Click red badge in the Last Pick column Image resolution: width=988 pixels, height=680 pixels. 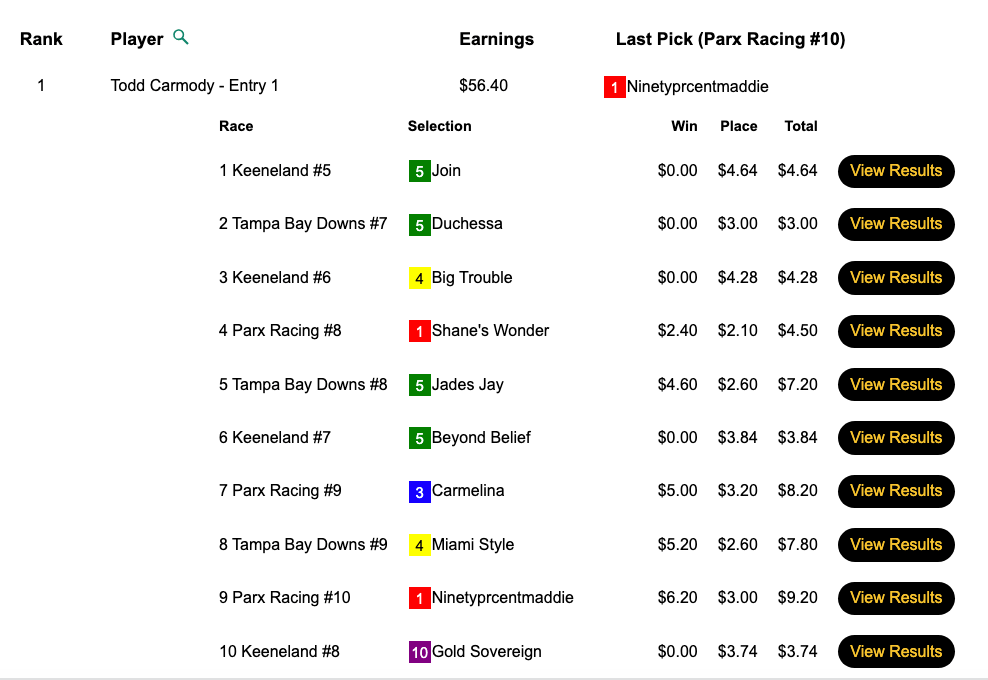pos(614,87)
